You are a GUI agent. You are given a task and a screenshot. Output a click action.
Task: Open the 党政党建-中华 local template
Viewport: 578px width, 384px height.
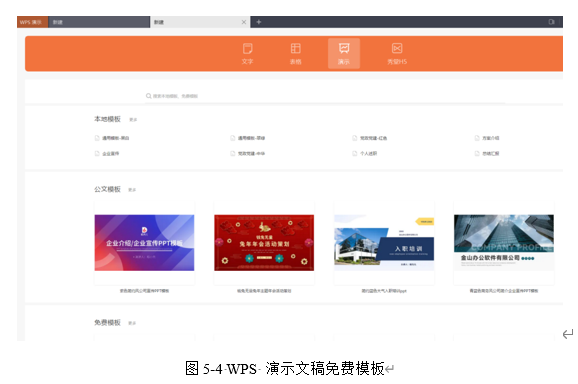pyautogui.click(x=248, y=154)
